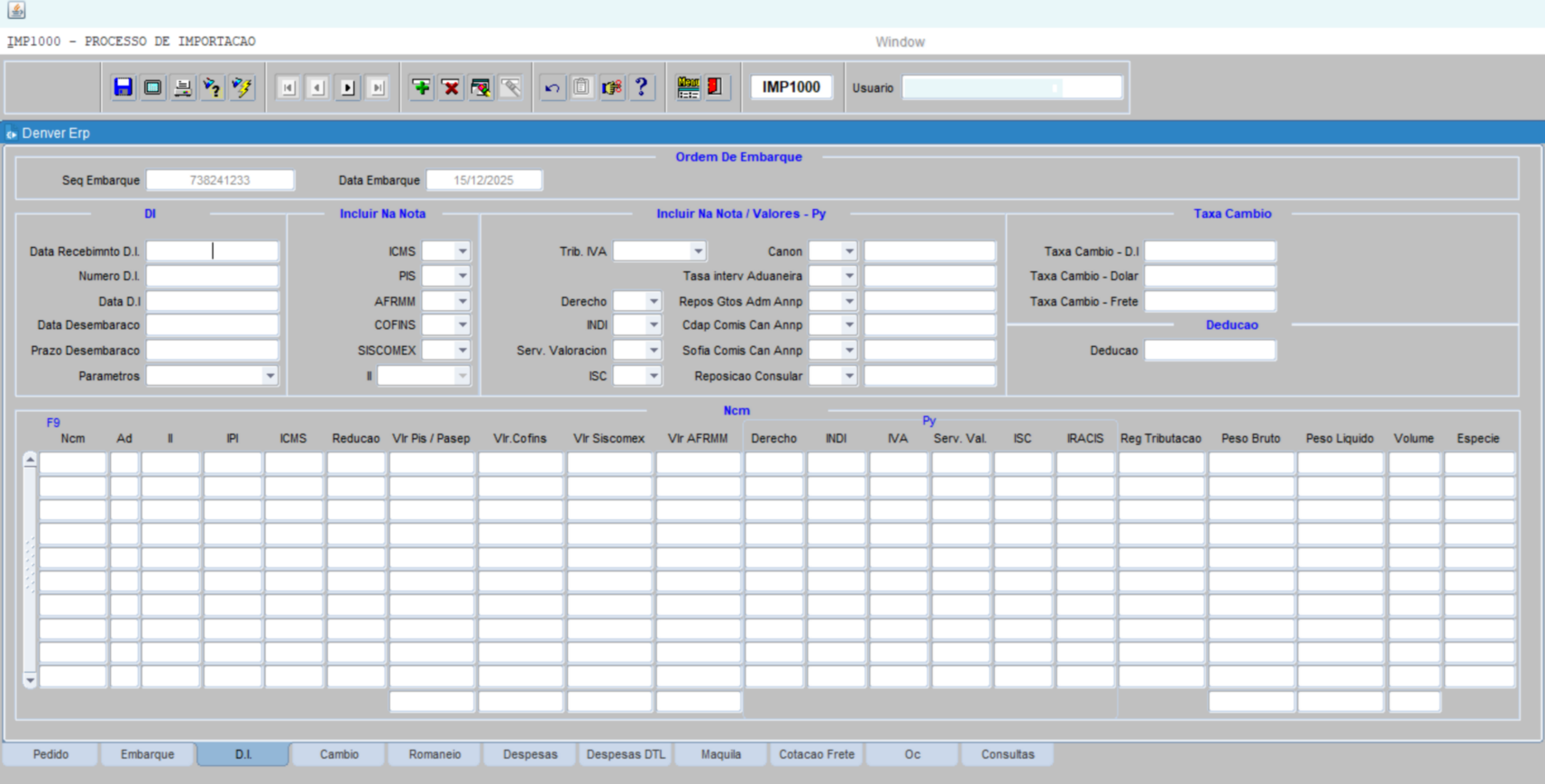Expand the Parametros dropdown
1545x784 pixels.
270,376
